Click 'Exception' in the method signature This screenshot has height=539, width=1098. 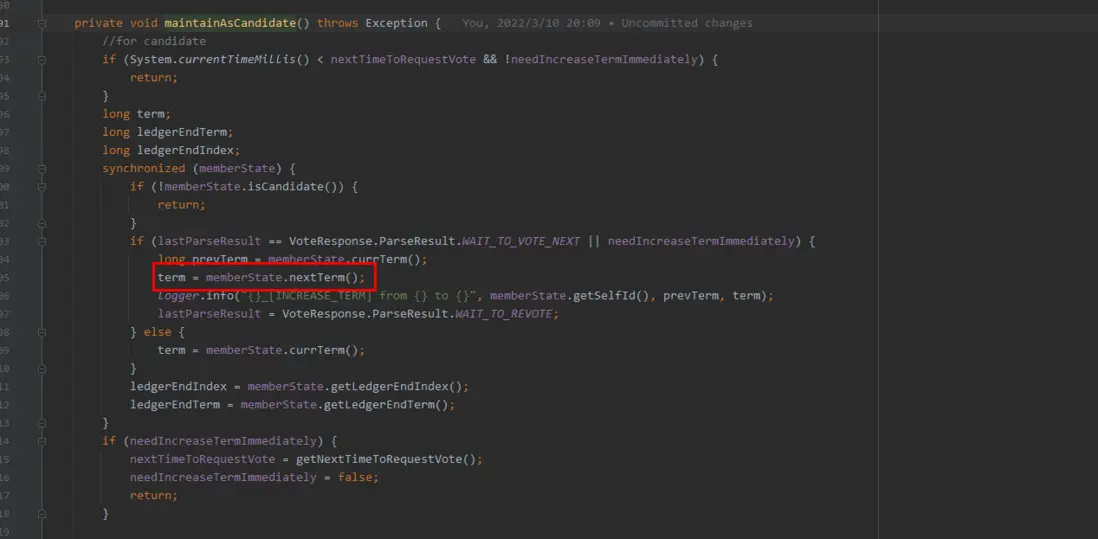click(396, 23)
